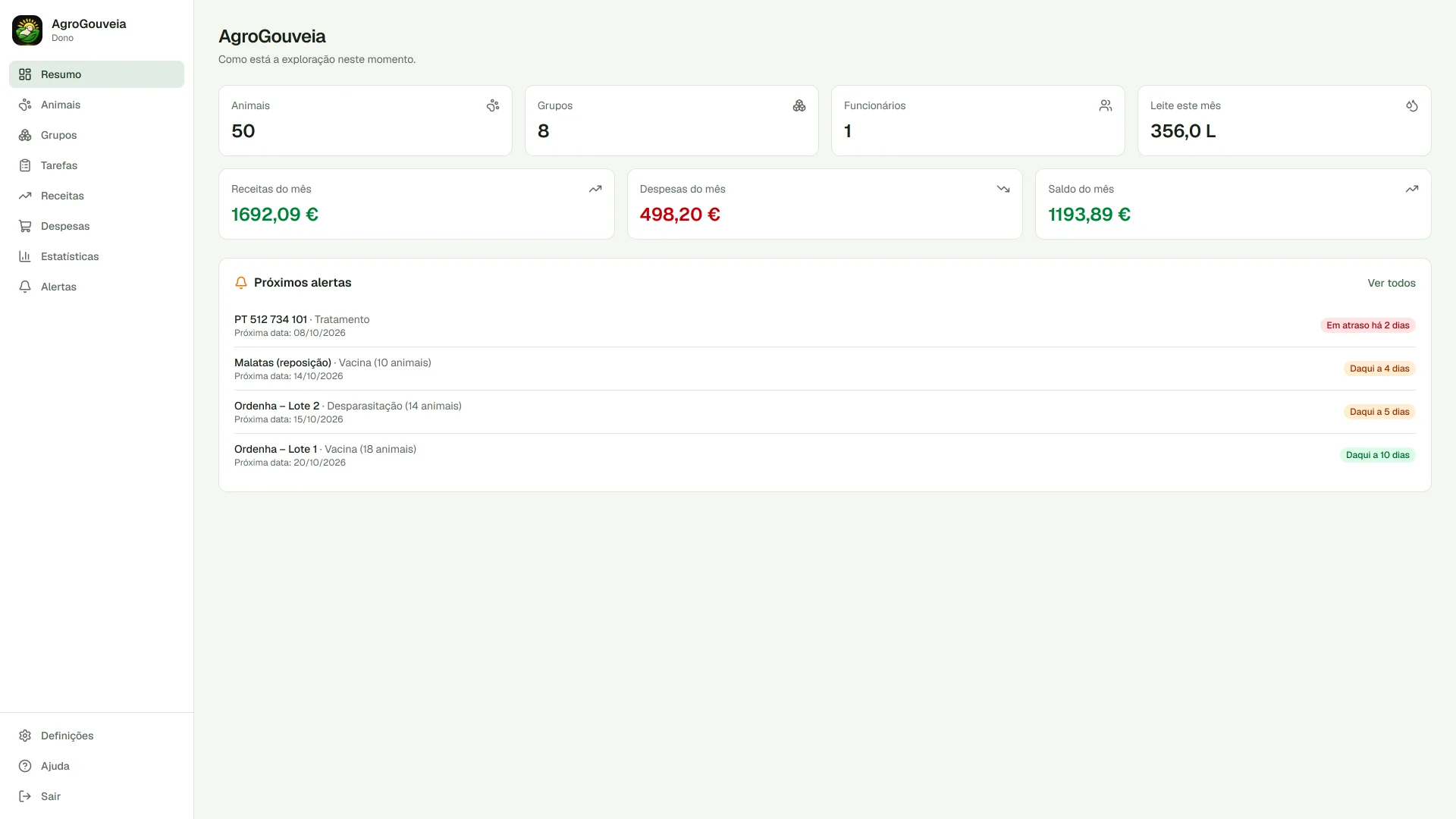The height and width of the screenshot is (819, 1456).
Task: Click the Definições gear icon
Action: pyautogui.click(x=25, y=736)
